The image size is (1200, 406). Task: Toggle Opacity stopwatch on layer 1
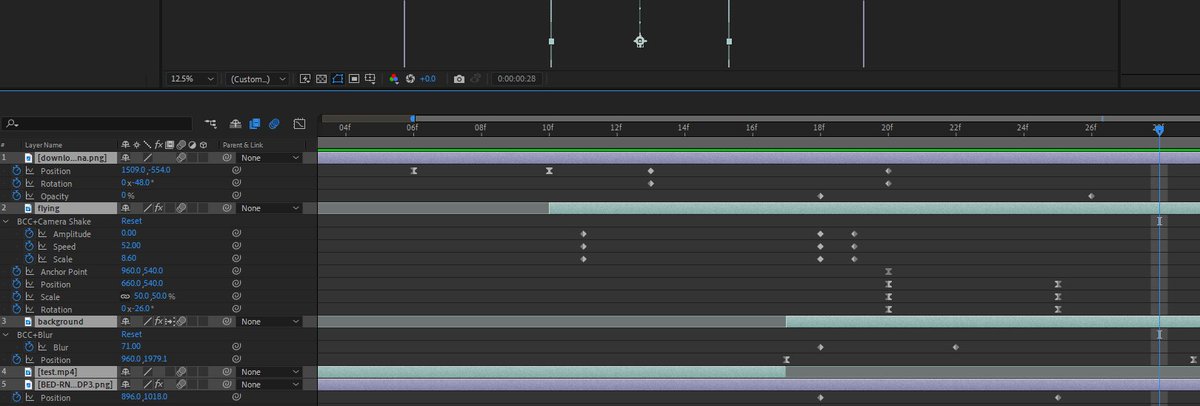tap(16, 196)
